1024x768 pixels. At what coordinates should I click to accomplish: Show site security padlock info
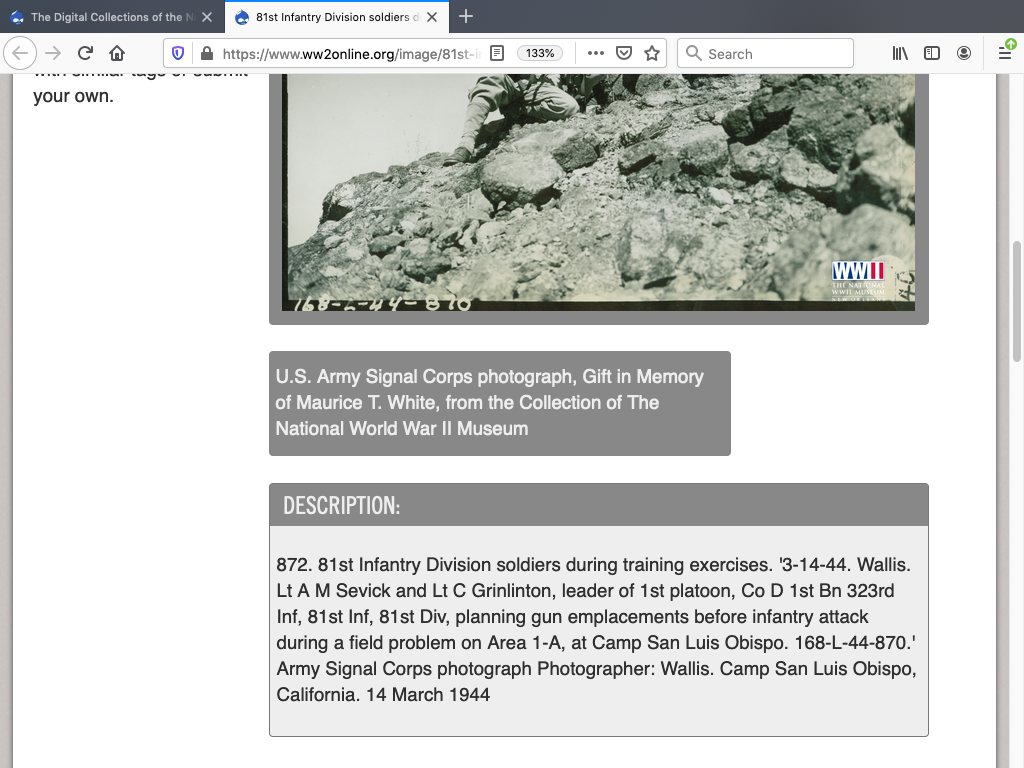pyautogui.click(x=207, y=54)
